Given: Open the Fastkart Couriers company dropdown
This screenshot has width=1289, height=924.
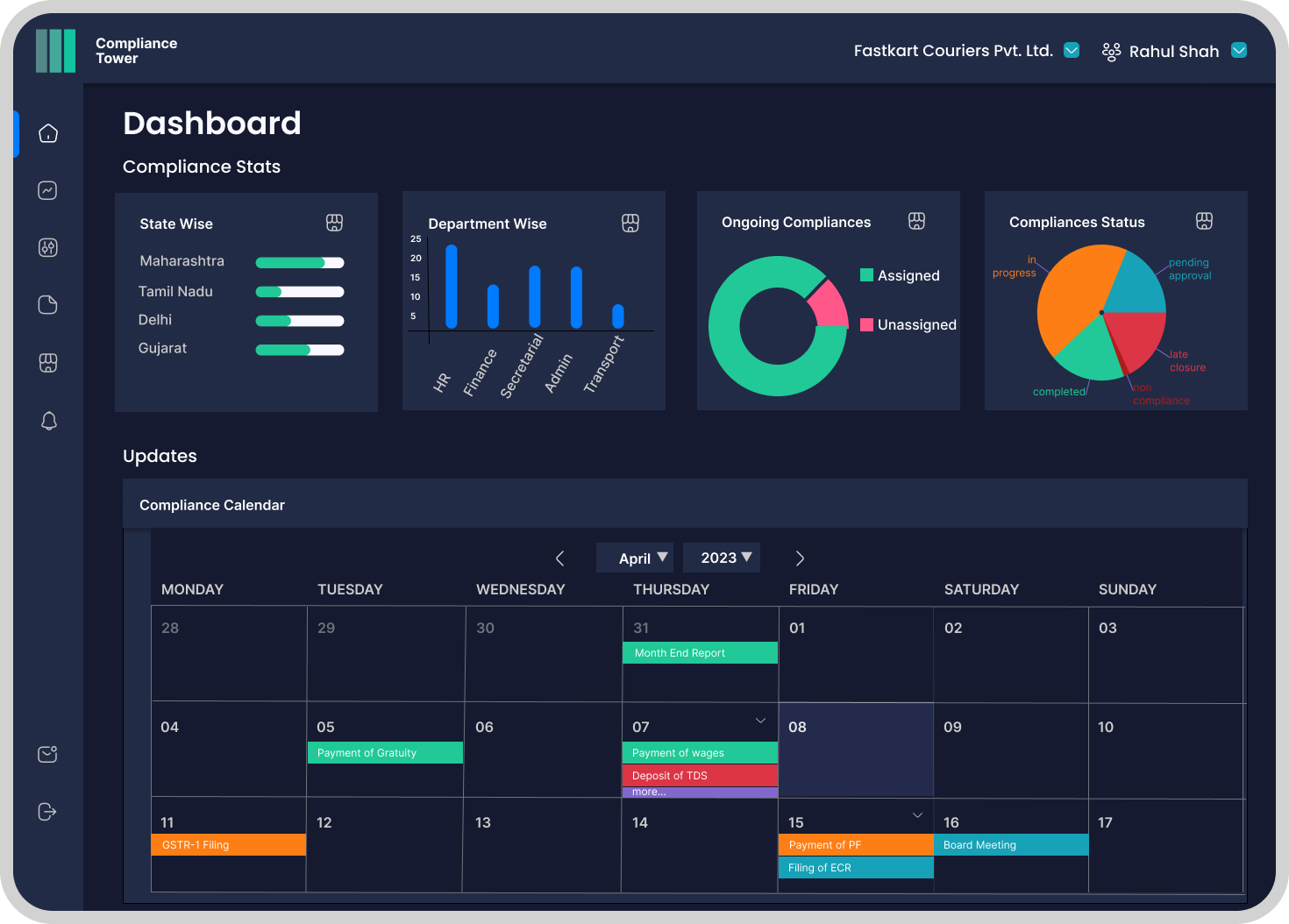Looking at the screenshot, I should pos(1072,50).
